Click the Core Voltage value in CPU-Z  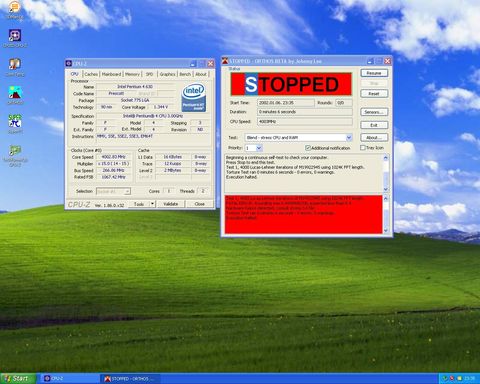pyautogui.click(x=161, y=107)
